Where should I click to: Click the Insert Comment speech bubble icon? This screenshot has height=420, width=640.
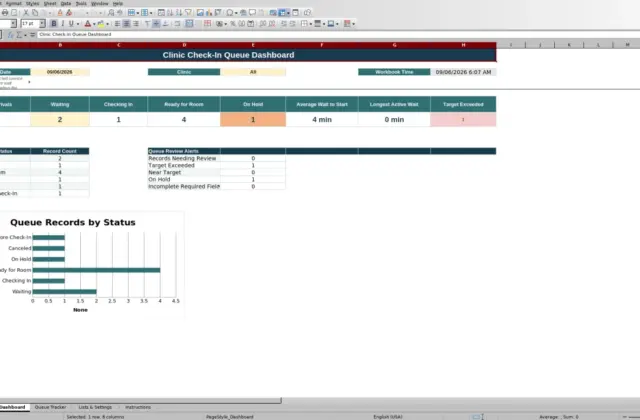(252, 13)
